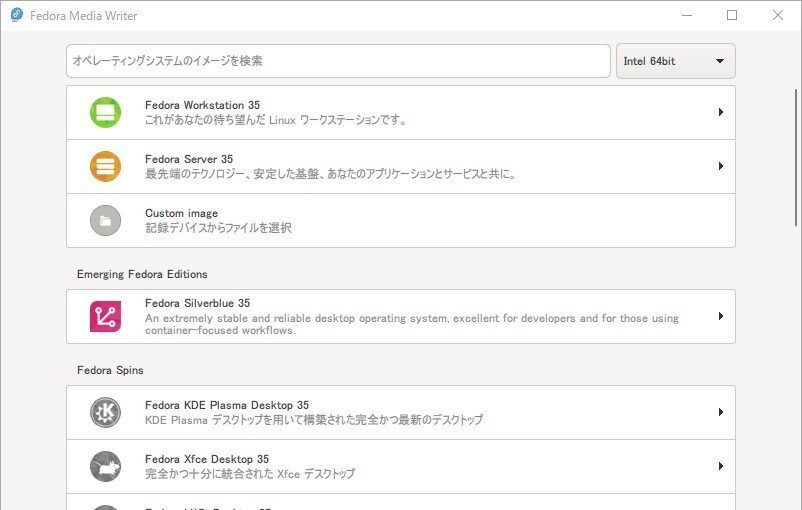Select the Fedora Xfce Desktop 35 title

click(x=207, y=459)
